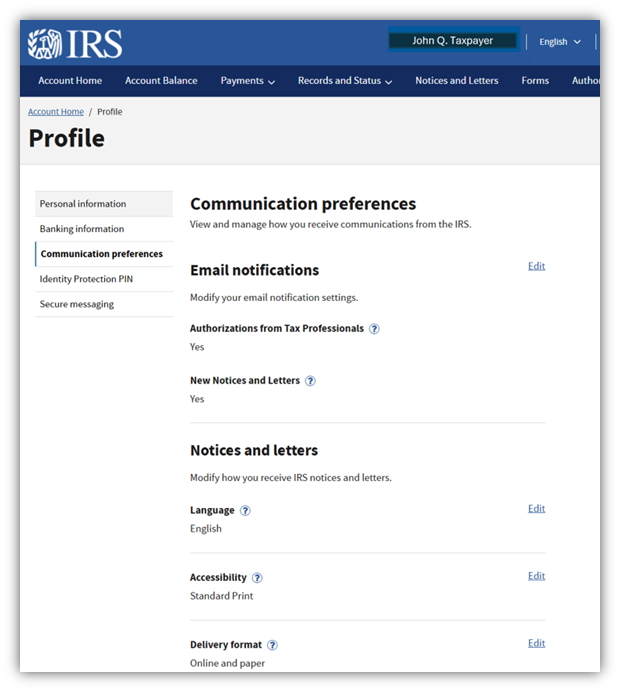Click 'View and manage how you receive' text

[331, 224]
